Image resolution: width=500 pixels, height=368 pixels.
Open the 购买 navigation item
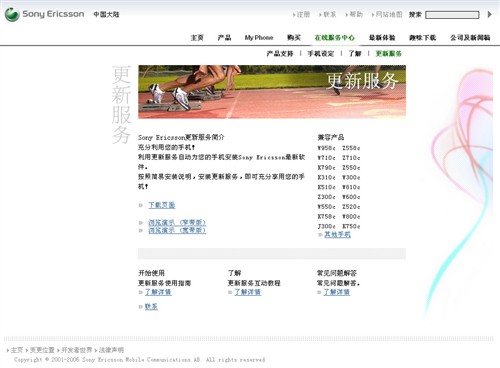294,38
